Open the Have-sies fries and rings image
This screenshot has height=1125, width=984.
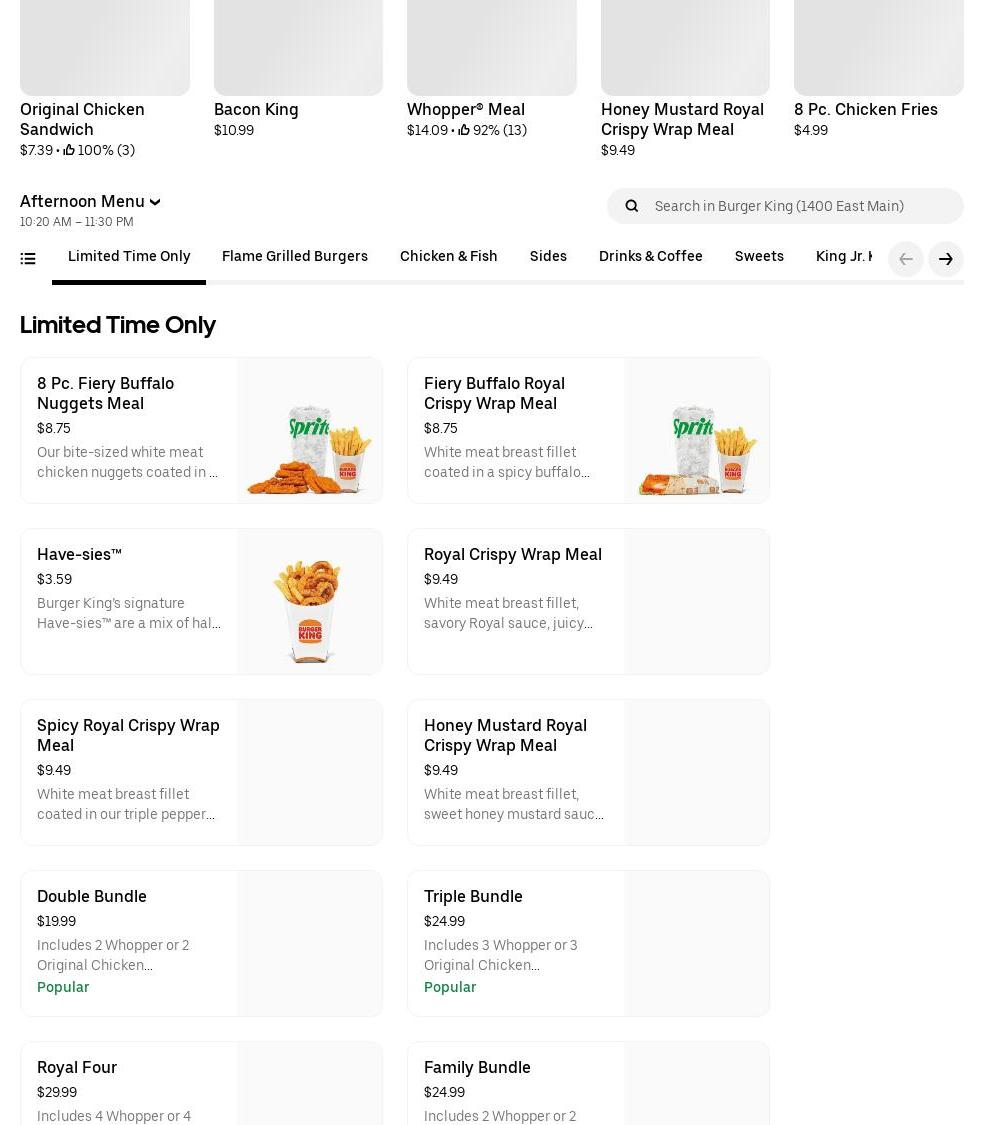tap(309, 602)
